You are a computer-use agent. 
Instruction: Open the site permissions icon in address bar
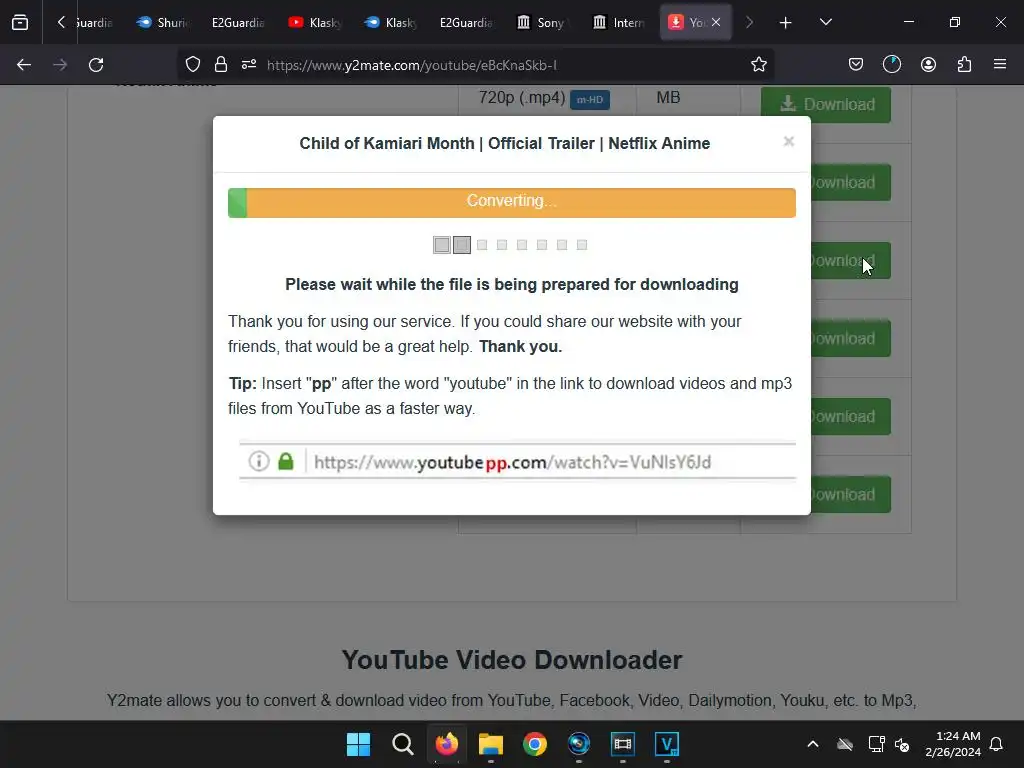pyautogui.click(x=249, y=64)
